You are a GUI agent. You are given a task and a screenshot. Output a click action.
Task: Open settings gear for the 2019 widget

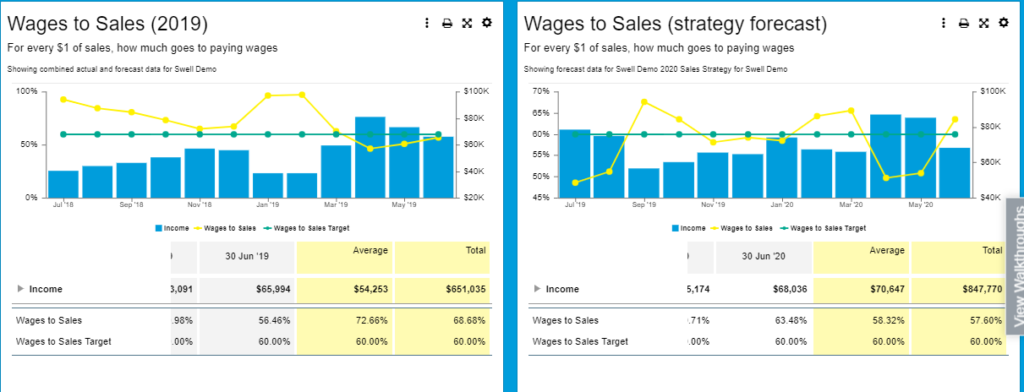487,23
